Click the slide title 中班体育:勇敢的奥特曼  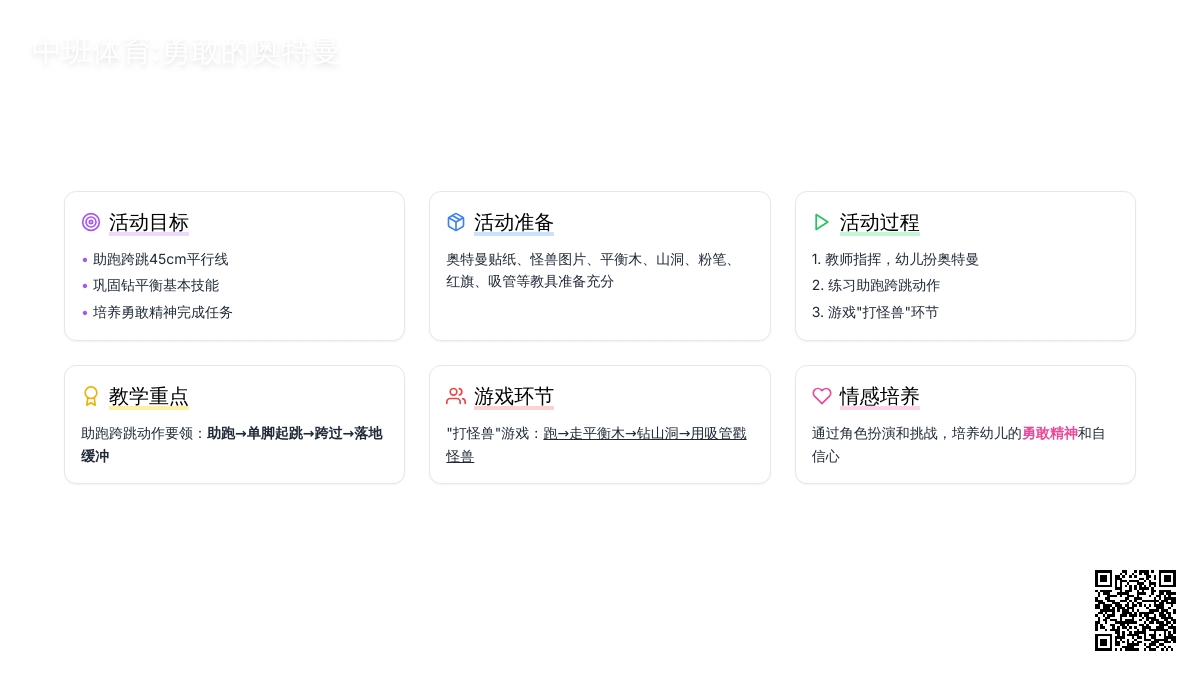[x=186, y=52]
